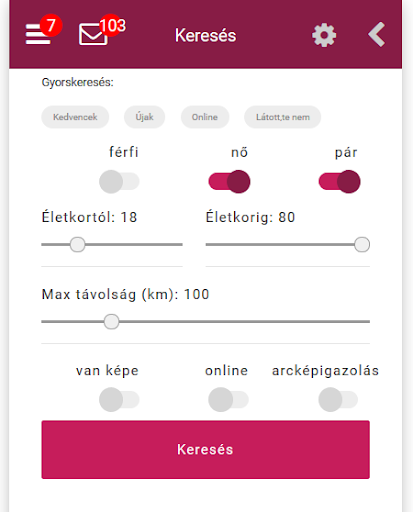Open the messages envelope icon
This screenshot has height=512, width=413.
point(93,35)
